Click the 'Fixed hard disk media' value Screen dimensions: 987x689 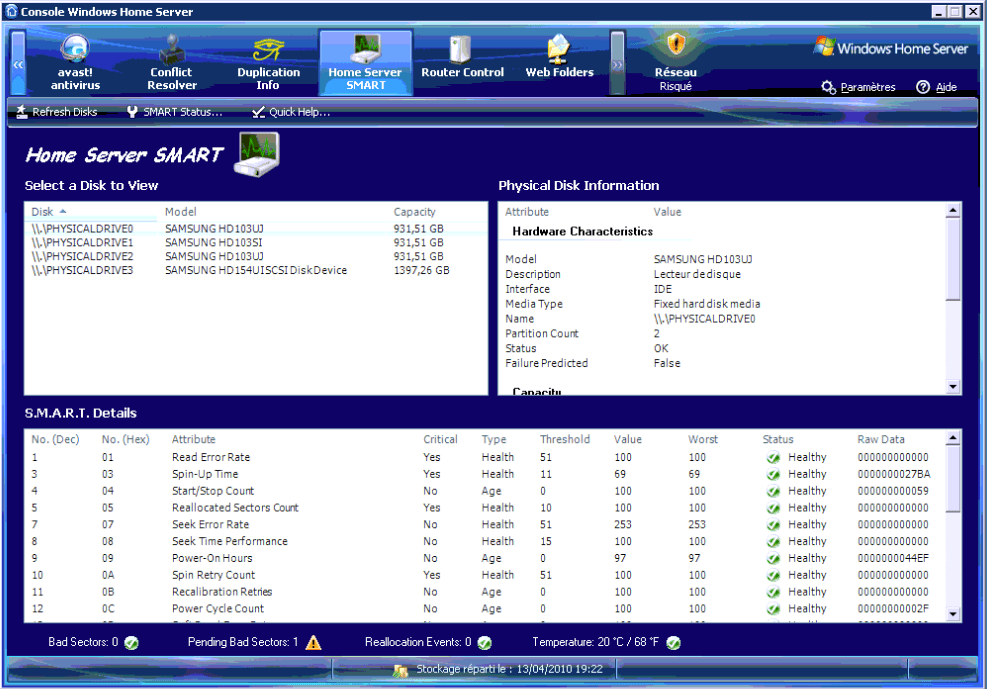[x=707, y=304]
